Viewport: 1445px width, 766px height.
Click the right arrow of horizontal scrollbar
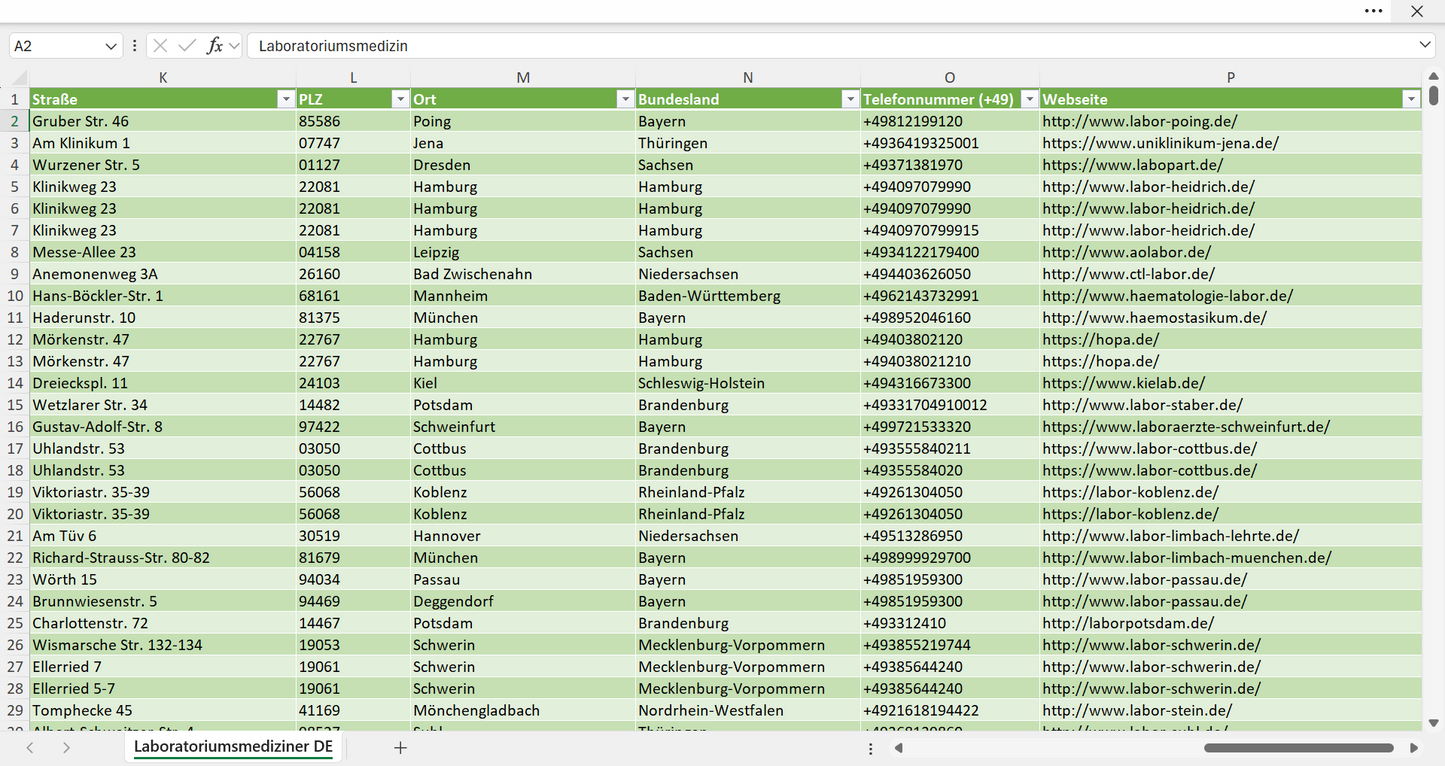pyautogui.click(x=1414, y=748)
